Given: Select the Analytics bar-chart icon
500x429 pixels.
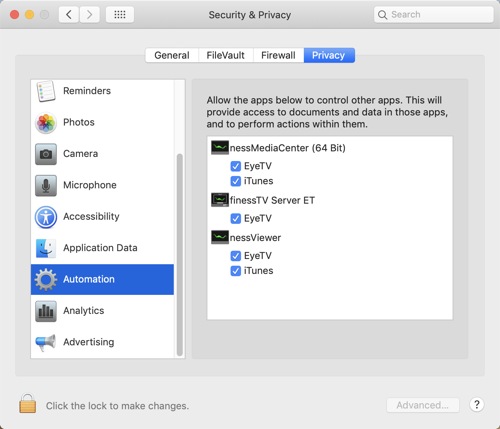Looking at the screenshot, I should pyautogui.click(x=46, y=311).
